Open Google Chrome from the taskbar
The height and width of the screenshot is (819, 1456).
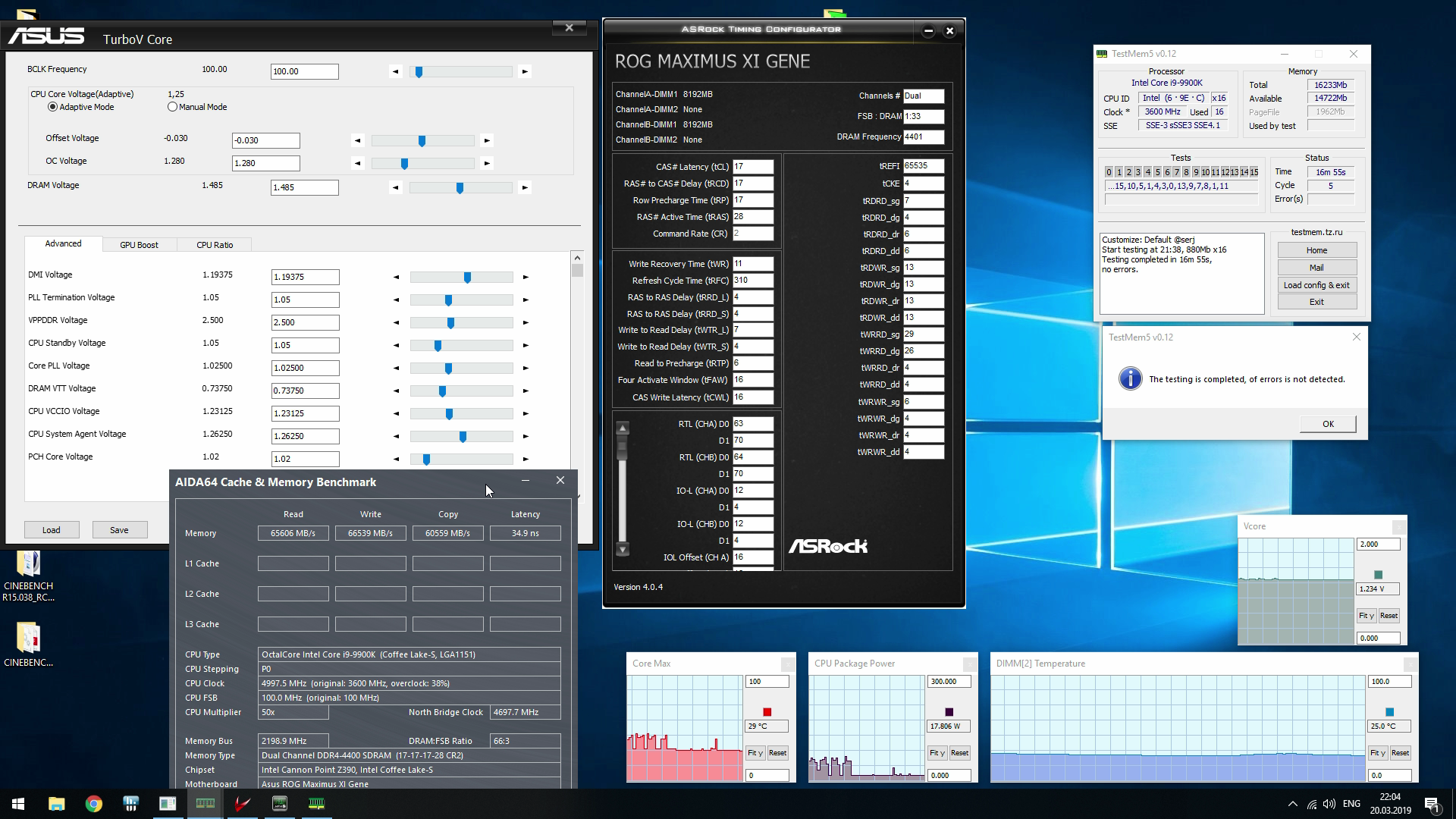[x=93, y=804]
